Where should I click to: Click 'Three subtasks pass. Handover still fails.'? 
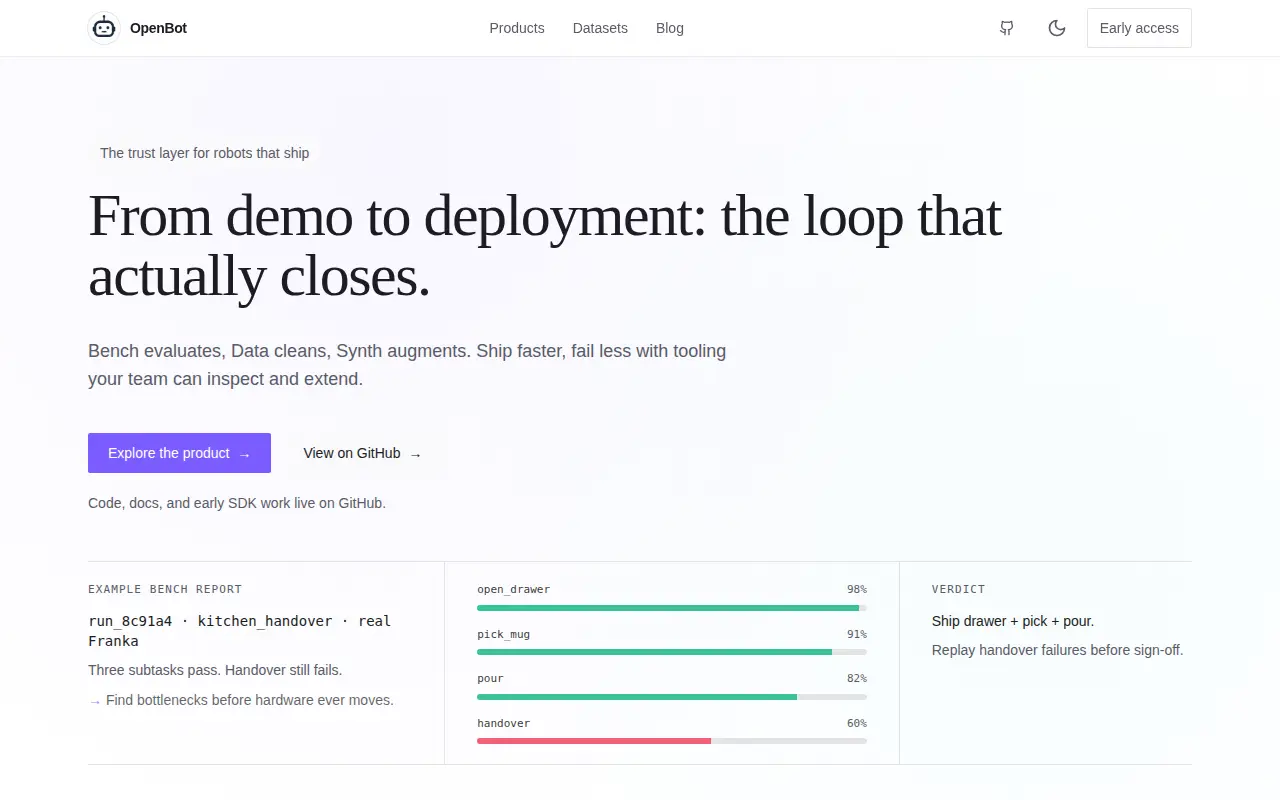(215, 670)
